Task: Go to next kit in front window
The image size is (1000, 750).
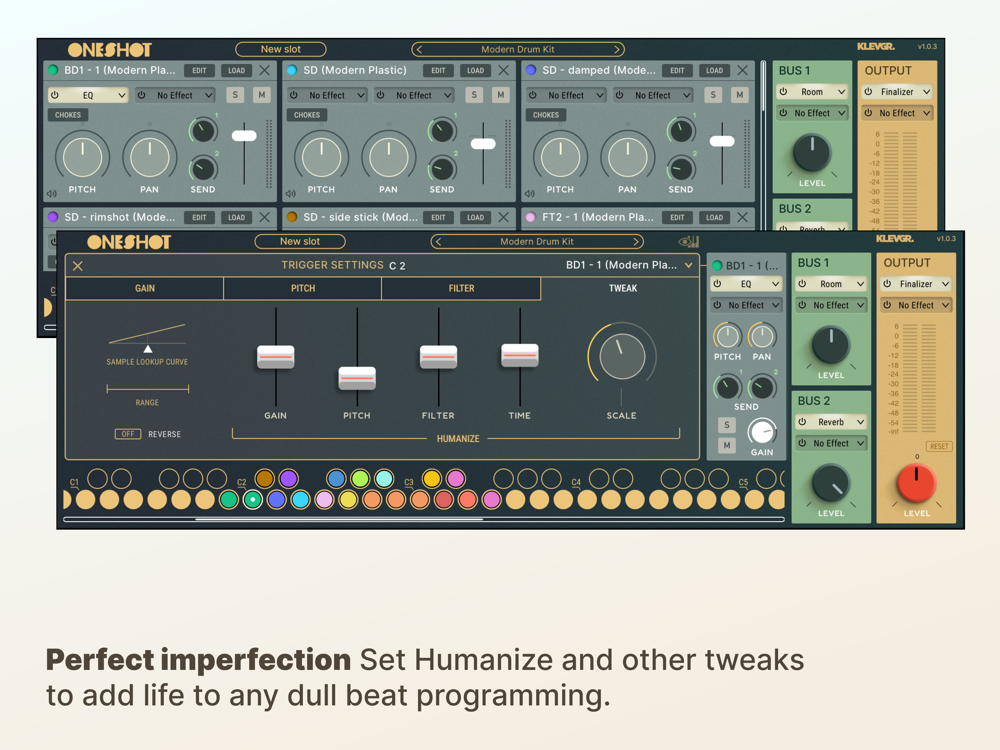Action: click(x=636, y=242)
